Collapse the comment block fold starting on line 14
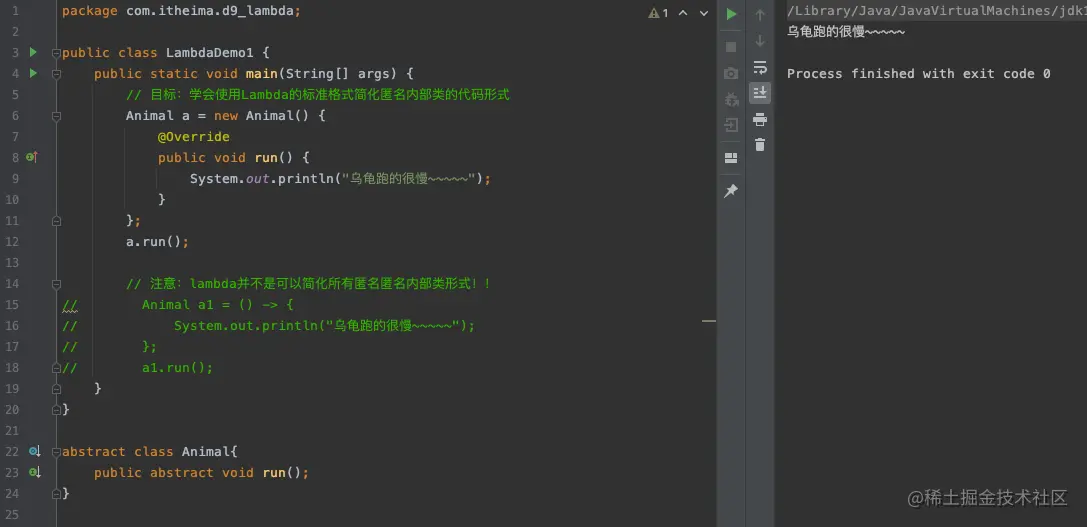Screen dimensions: 1087x527 point(56,284)
